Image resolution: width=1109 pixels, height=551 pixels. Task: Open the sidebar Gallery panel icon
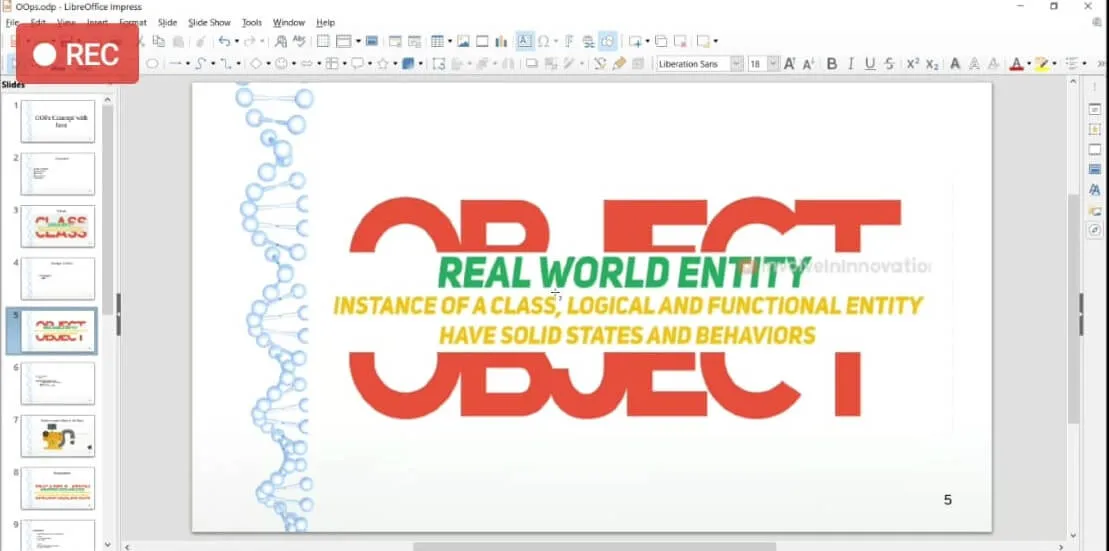(1094, 210)
